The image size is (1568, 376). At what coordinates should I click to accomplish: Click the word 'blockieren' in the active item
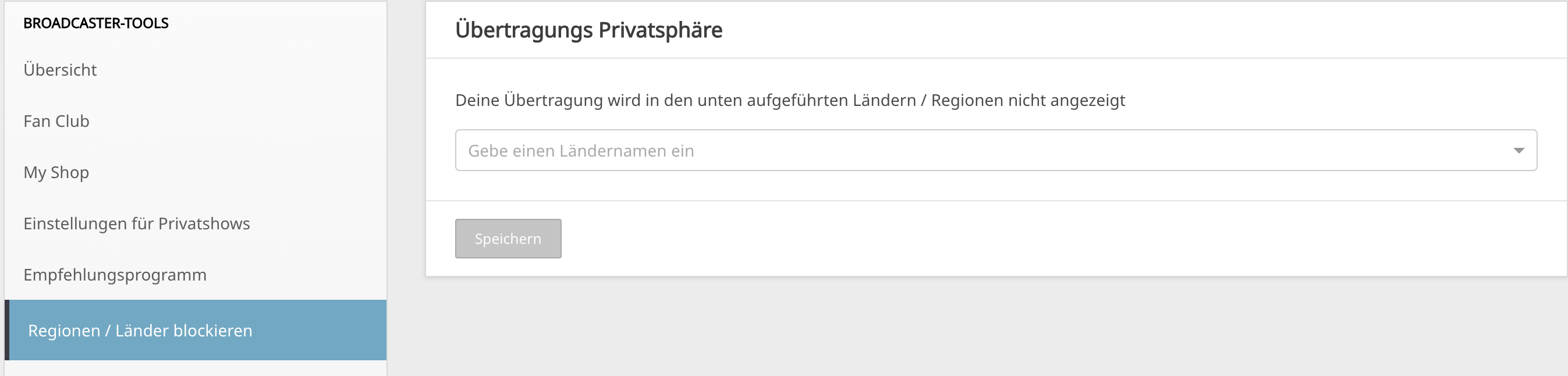[213, 331]
